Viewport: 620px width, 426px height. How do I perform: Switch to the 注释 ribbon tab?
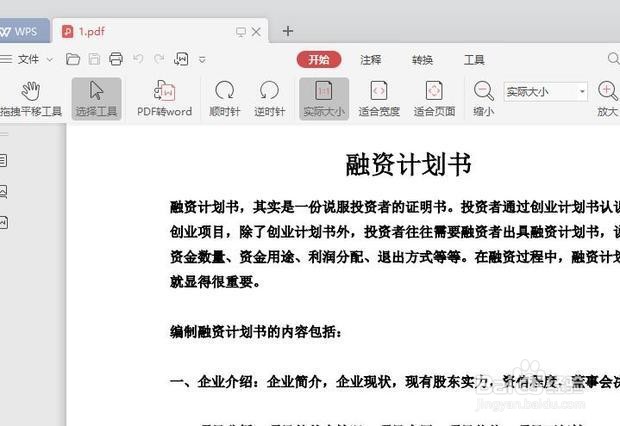tap(370, 60)
